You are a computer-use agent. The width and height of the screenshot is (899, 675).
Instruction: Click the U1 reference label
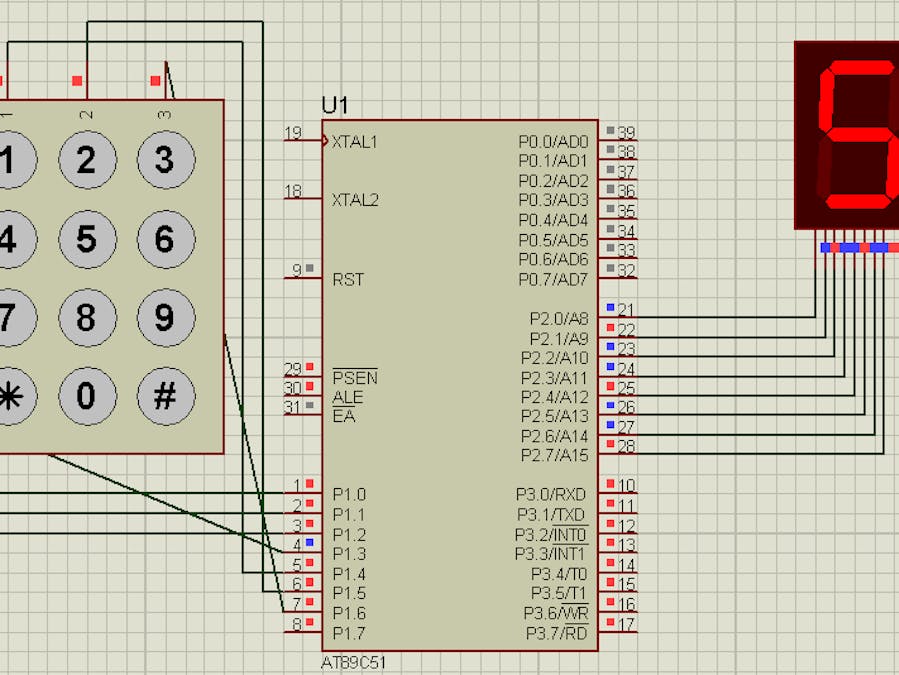tap(336, 102)
